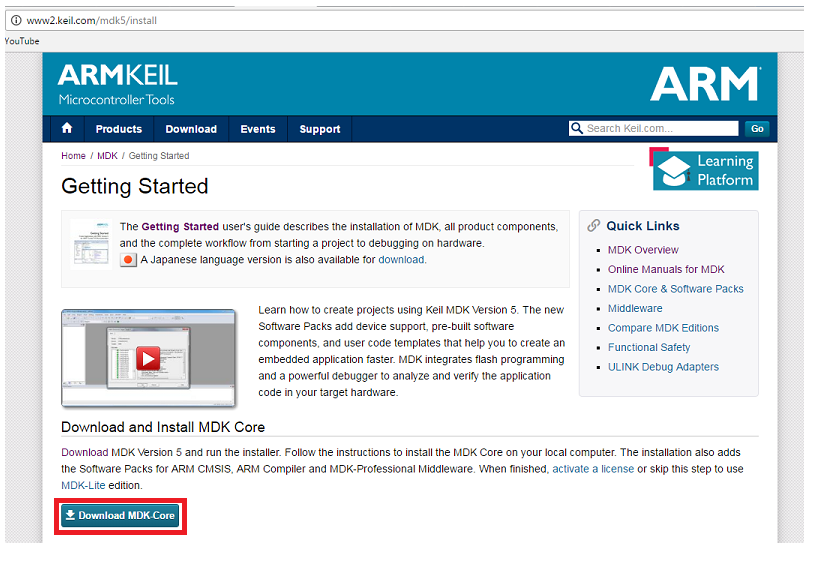Click the Download link before MDK Version 5

(x=85, y=452)
